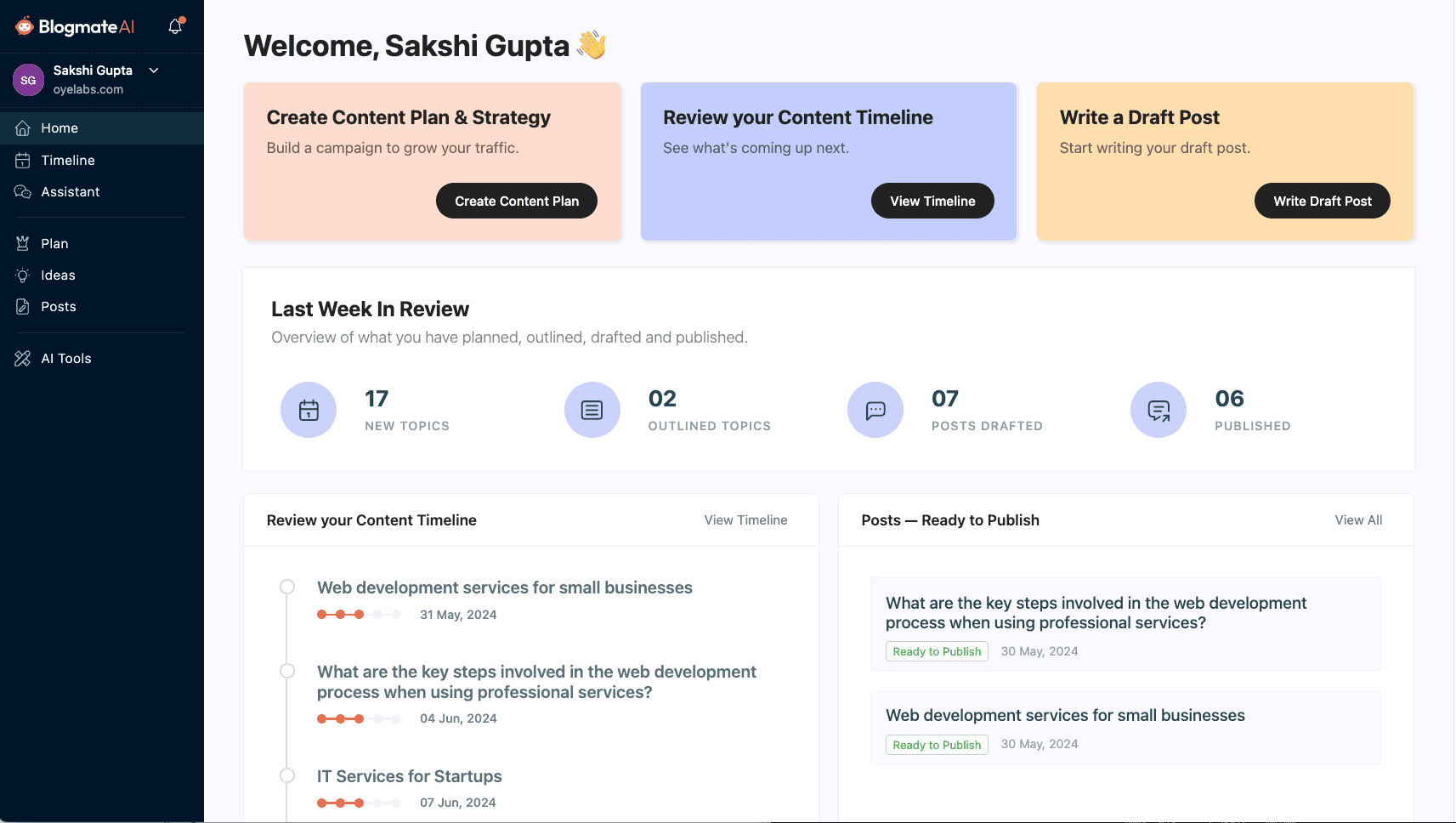
Task: Click the notification bell icon
Action: pyautogui.click(x=175, y=26)
